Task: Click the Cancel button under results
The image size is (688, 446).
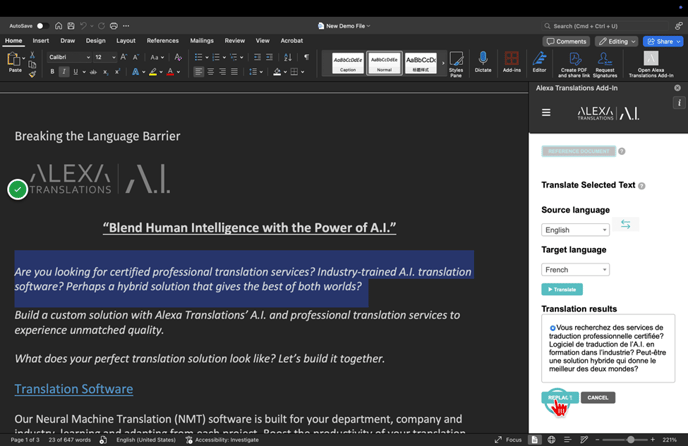Action: click(598, 397)
